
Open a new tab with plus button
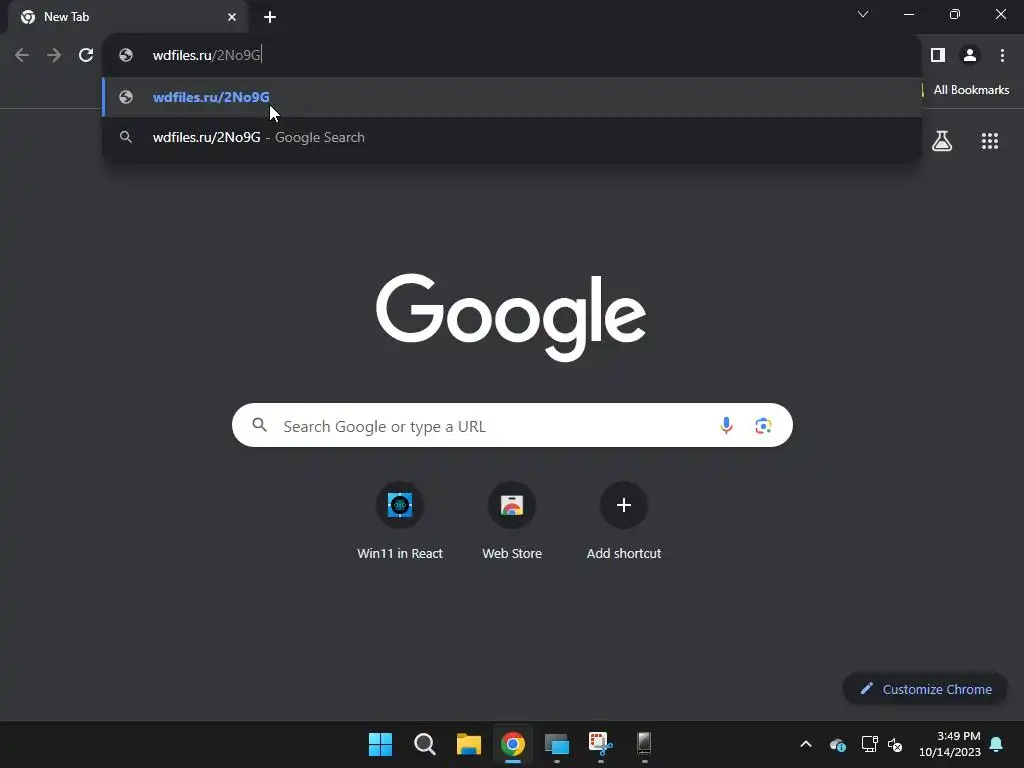pyautogui.click(x=270, y=17)
